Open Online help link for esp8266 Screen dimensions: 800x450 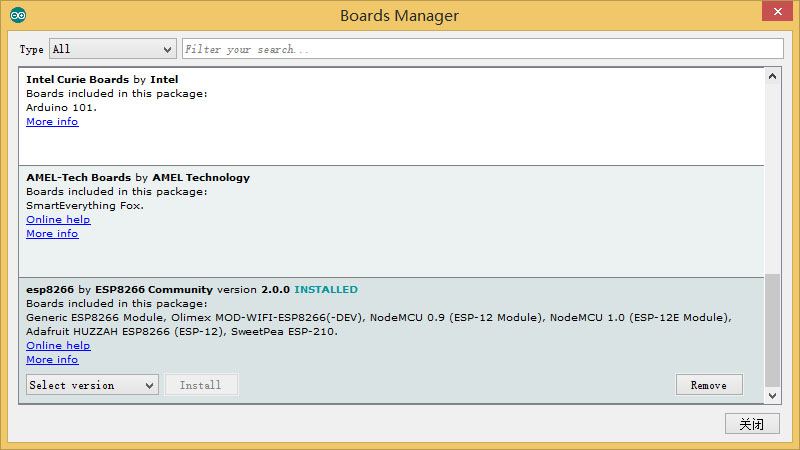point(58,345)
